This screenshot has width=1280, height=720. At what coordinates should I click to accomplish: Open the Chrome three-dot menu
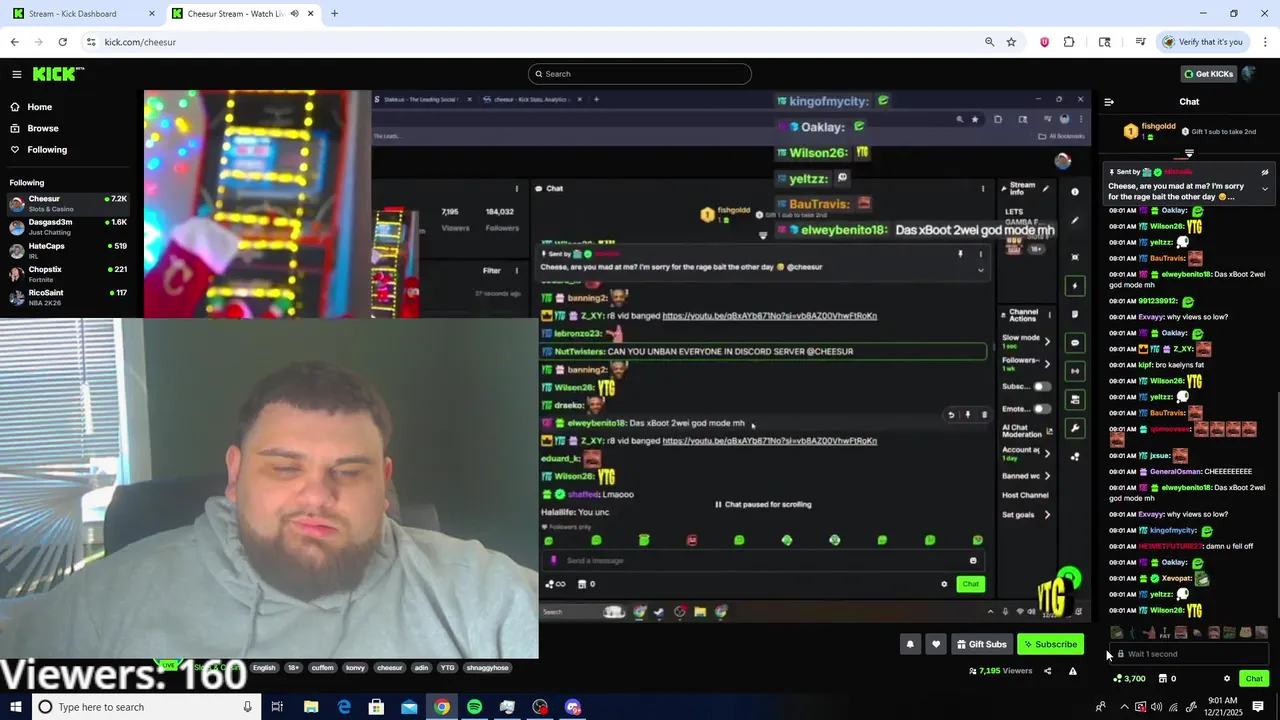pyautogui.click(x=1265, y=42)
